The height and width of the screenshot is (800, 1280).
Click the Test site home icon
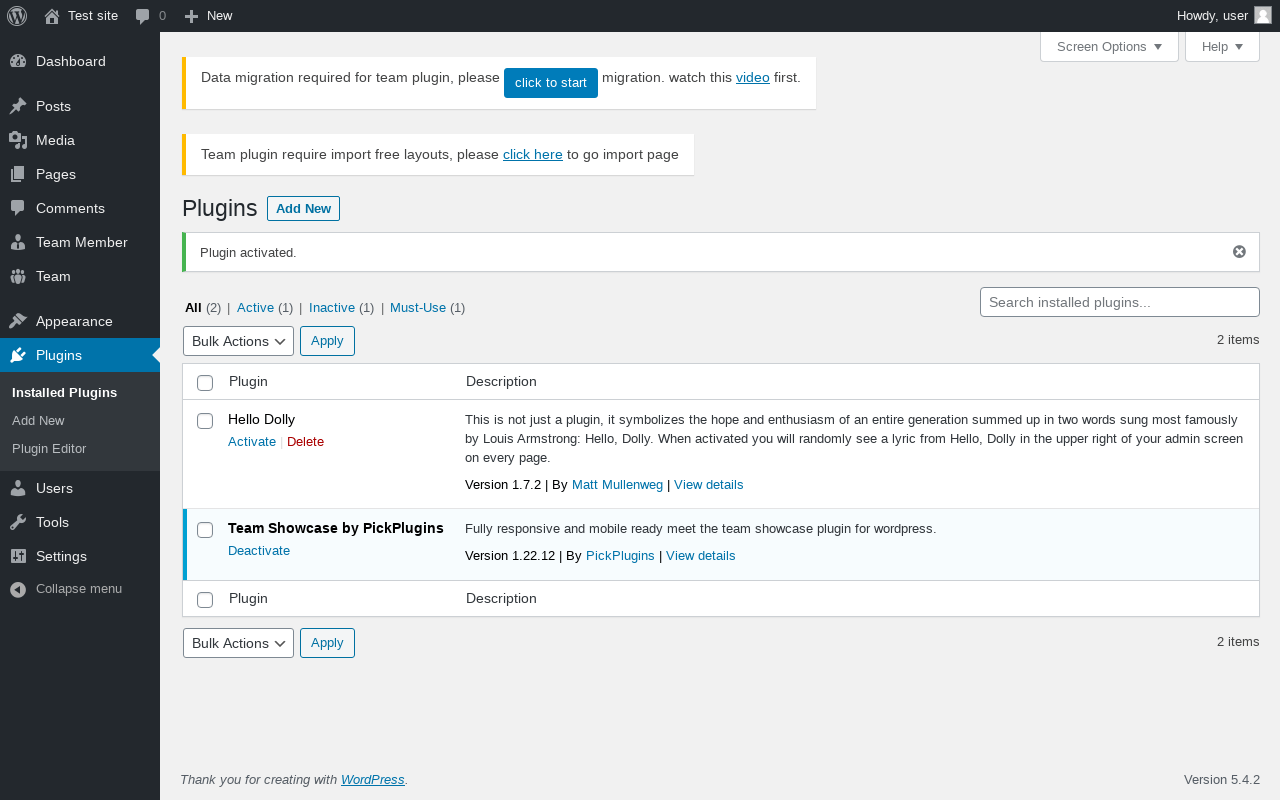click(52, 16)
